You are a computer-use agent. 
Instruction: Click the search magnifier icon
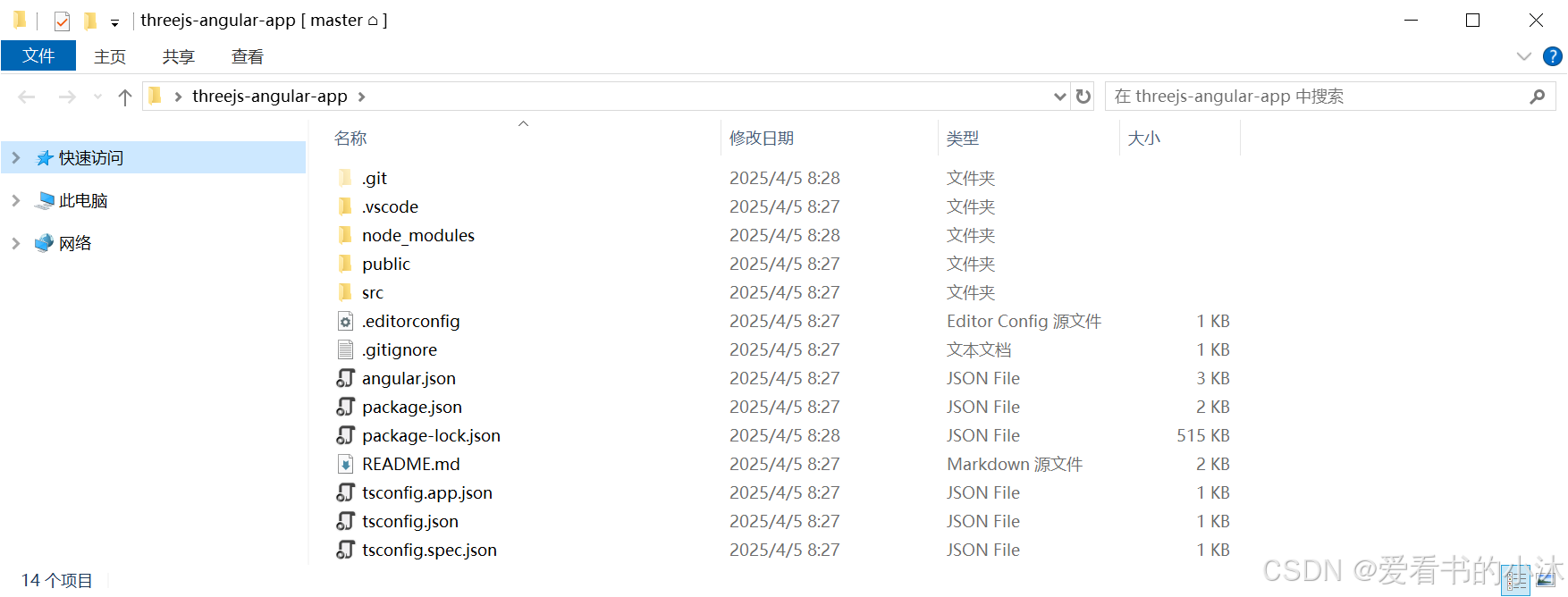coord(1538,97)
